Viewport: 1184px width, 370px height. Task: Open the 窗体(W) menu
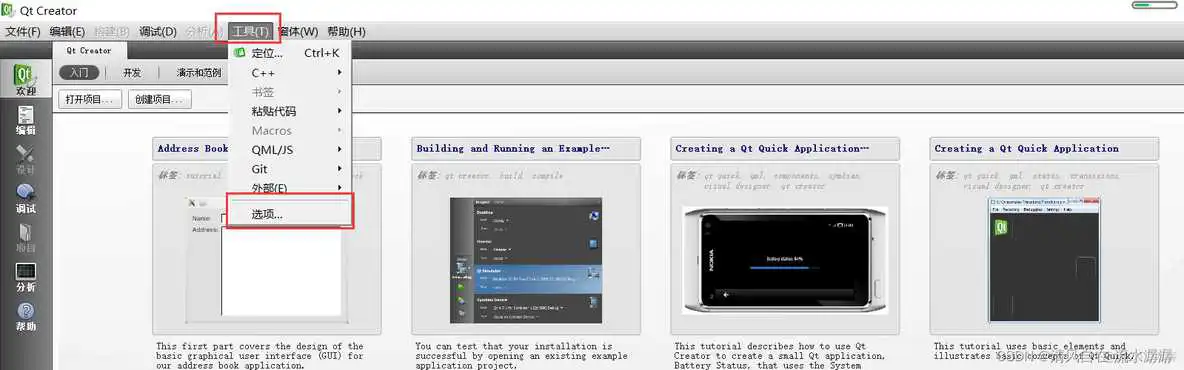[298, 32]
